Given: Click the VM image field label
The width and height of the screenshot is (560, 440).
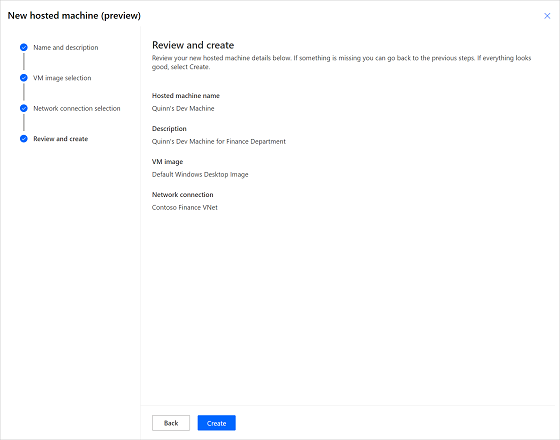Looking at the screenshot, I should pyautogui.click(x=168, y=162).
